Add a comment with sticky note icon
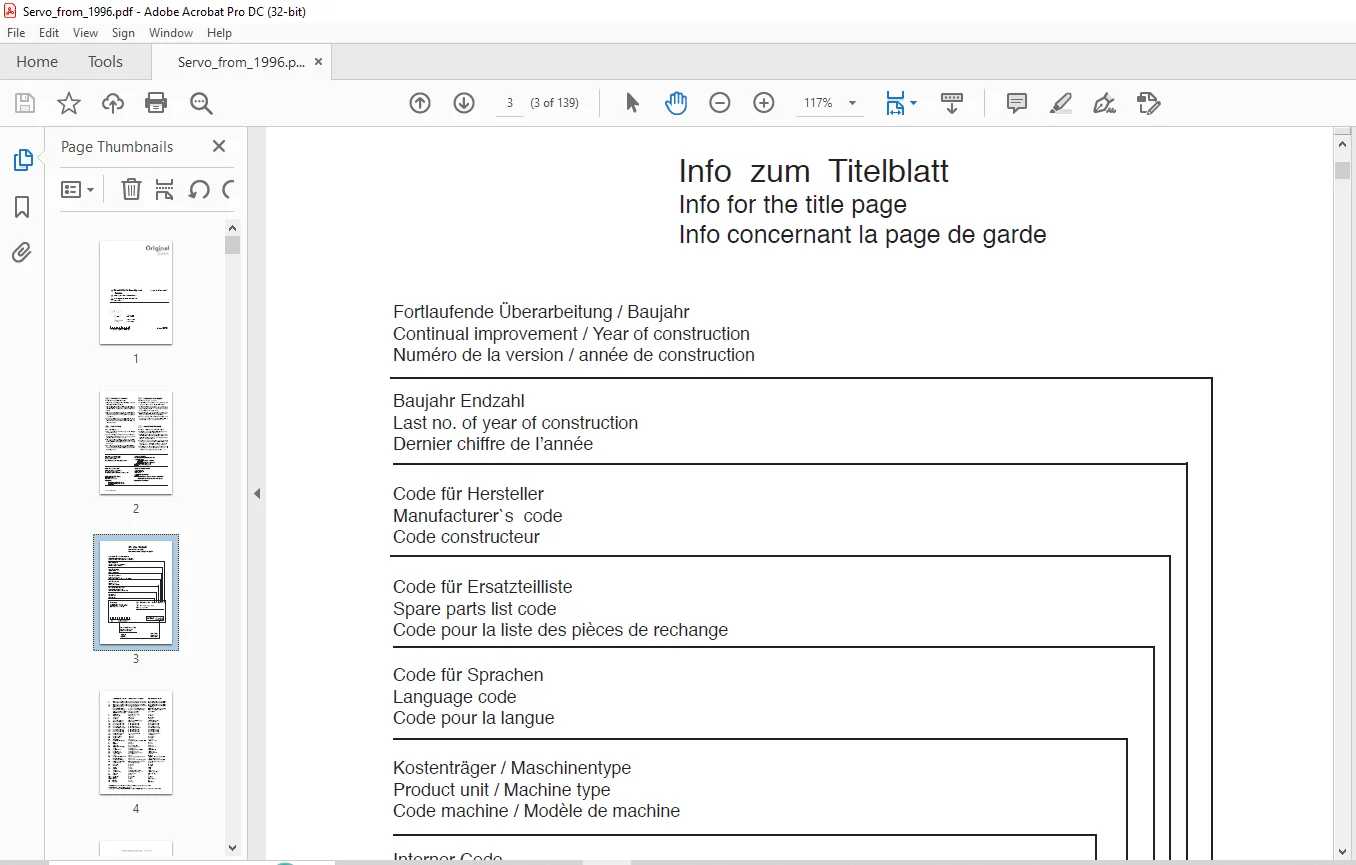1356x865 pixels. (1017, 103)
